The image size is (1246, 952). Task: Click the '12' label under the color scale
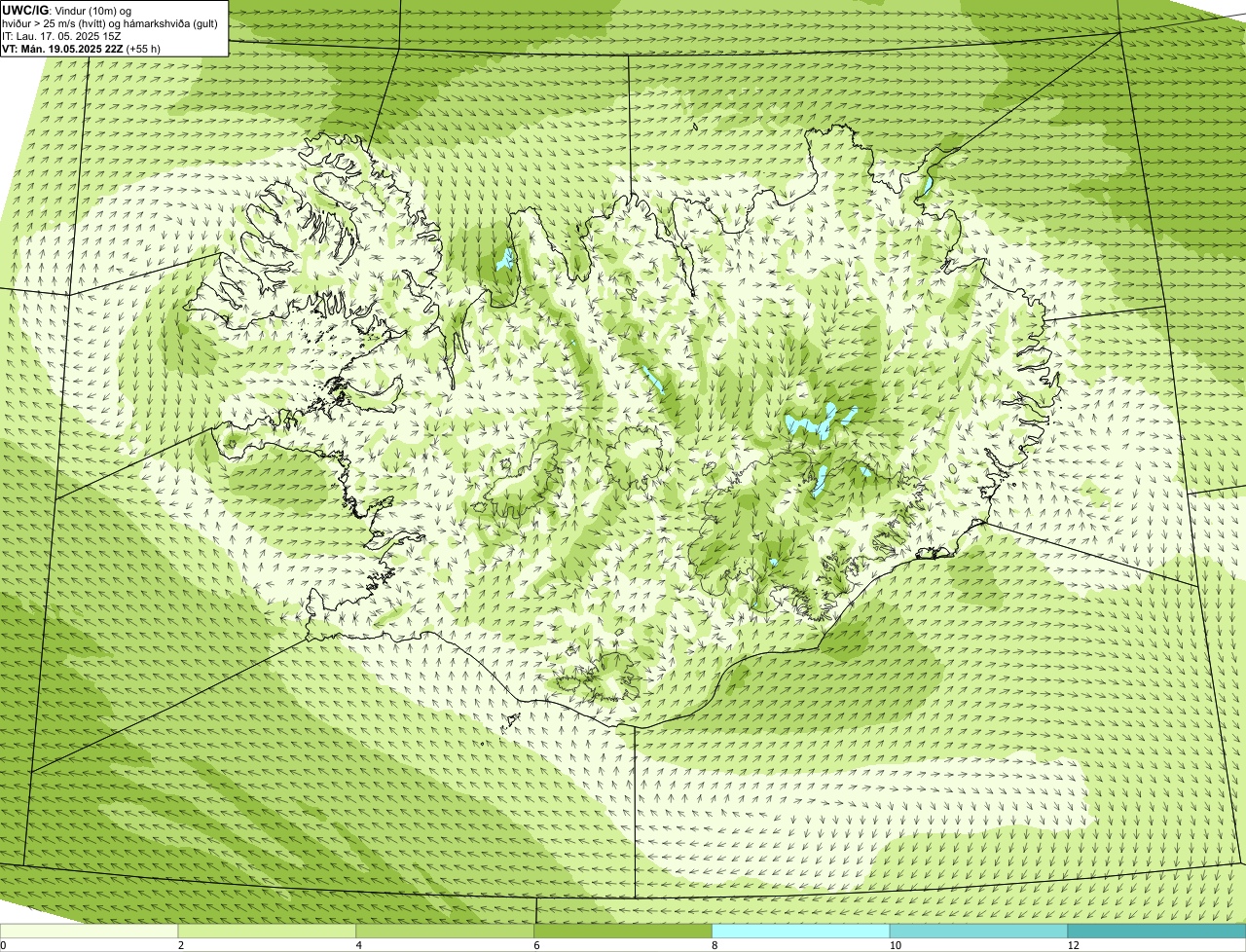pyautogui.click(x=1072, y=945)
